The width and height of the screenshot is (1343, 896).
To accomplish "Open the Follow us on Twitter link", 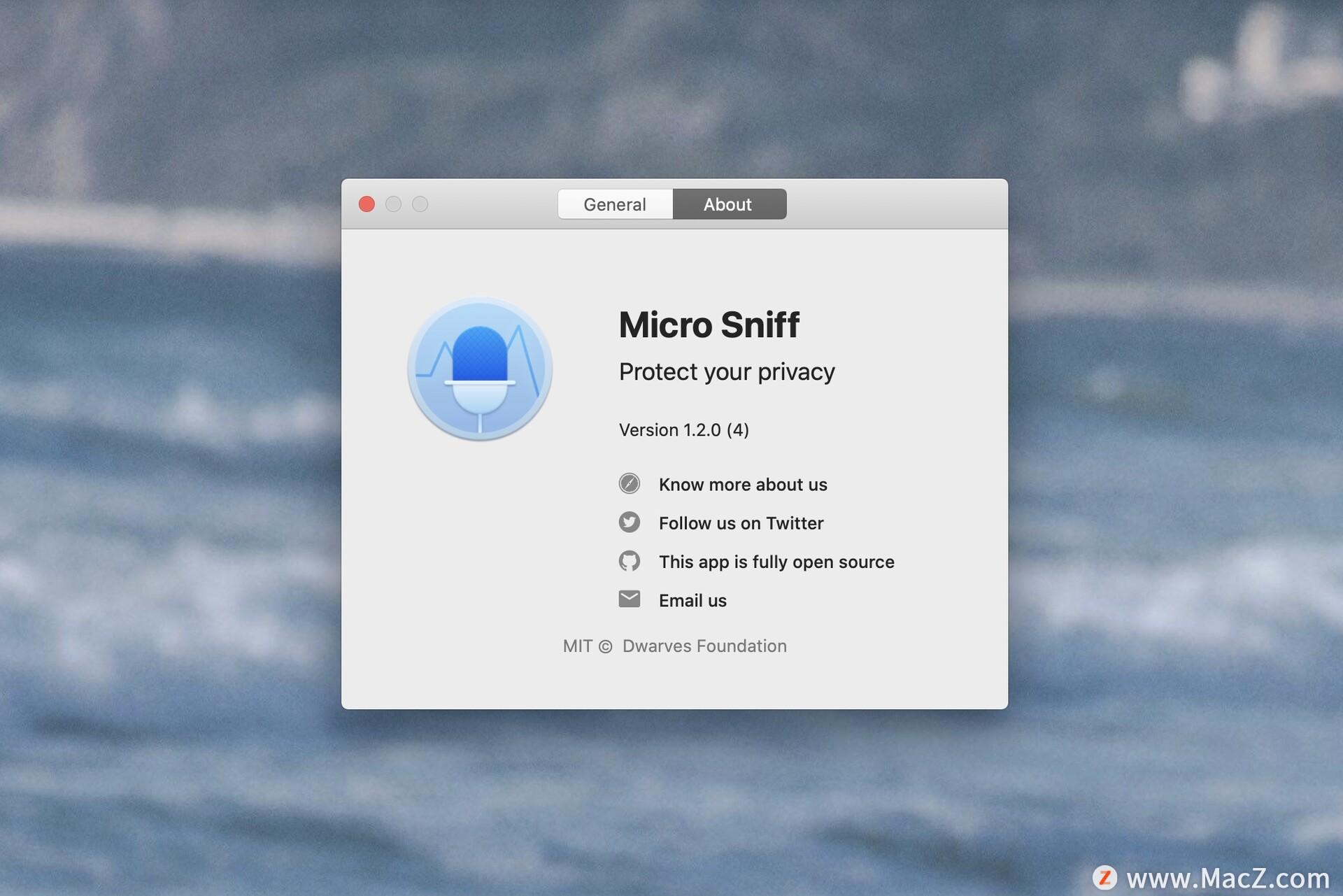I will point(741,523).
